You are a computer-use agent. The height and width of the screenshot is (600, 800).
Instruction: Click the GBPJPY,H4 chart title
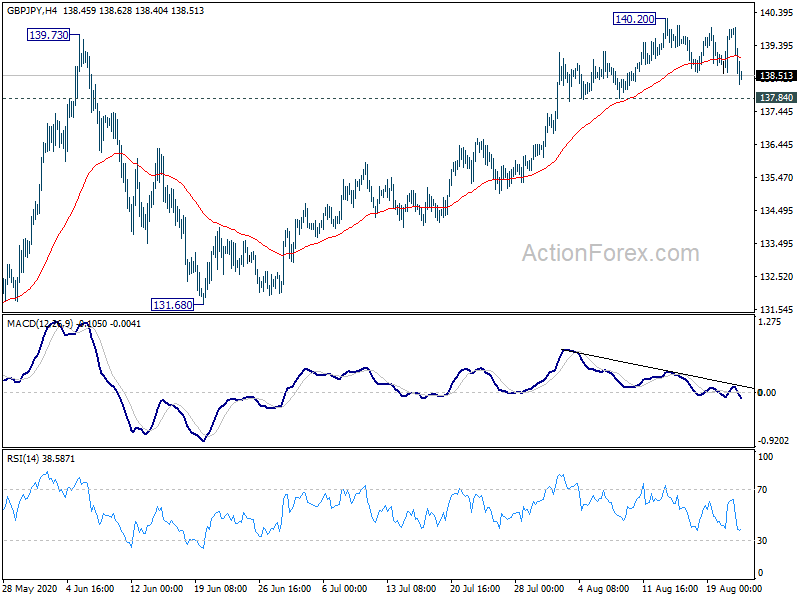32,10
